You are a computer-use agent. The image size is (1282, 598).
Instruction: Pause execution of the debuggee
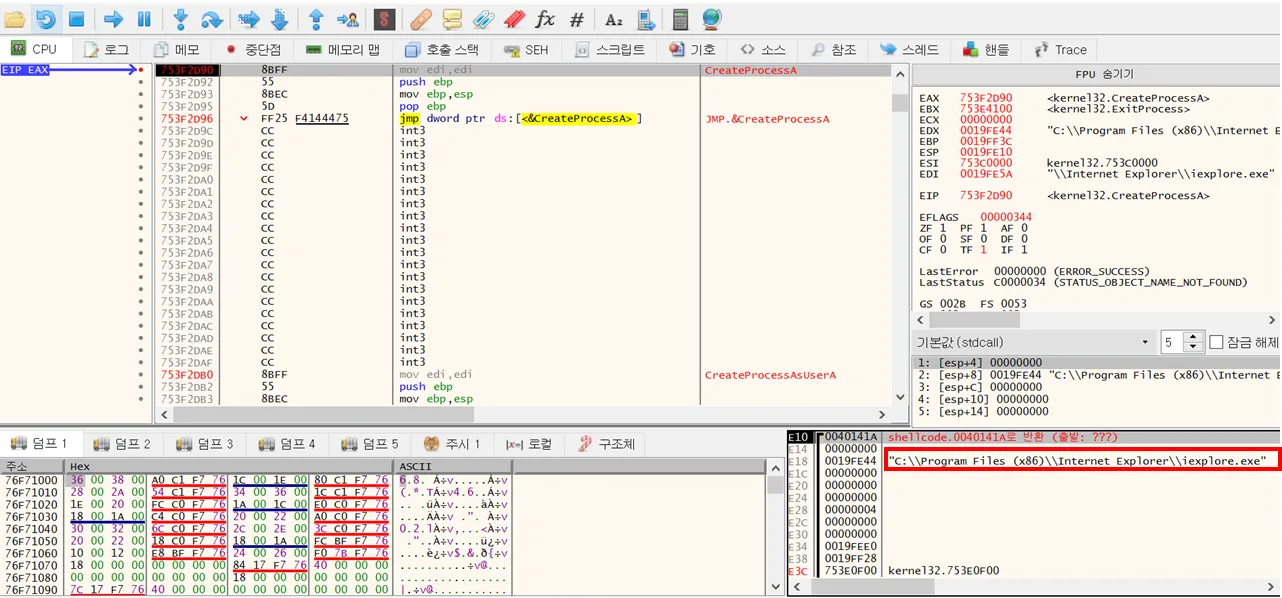tap(144, 19)
